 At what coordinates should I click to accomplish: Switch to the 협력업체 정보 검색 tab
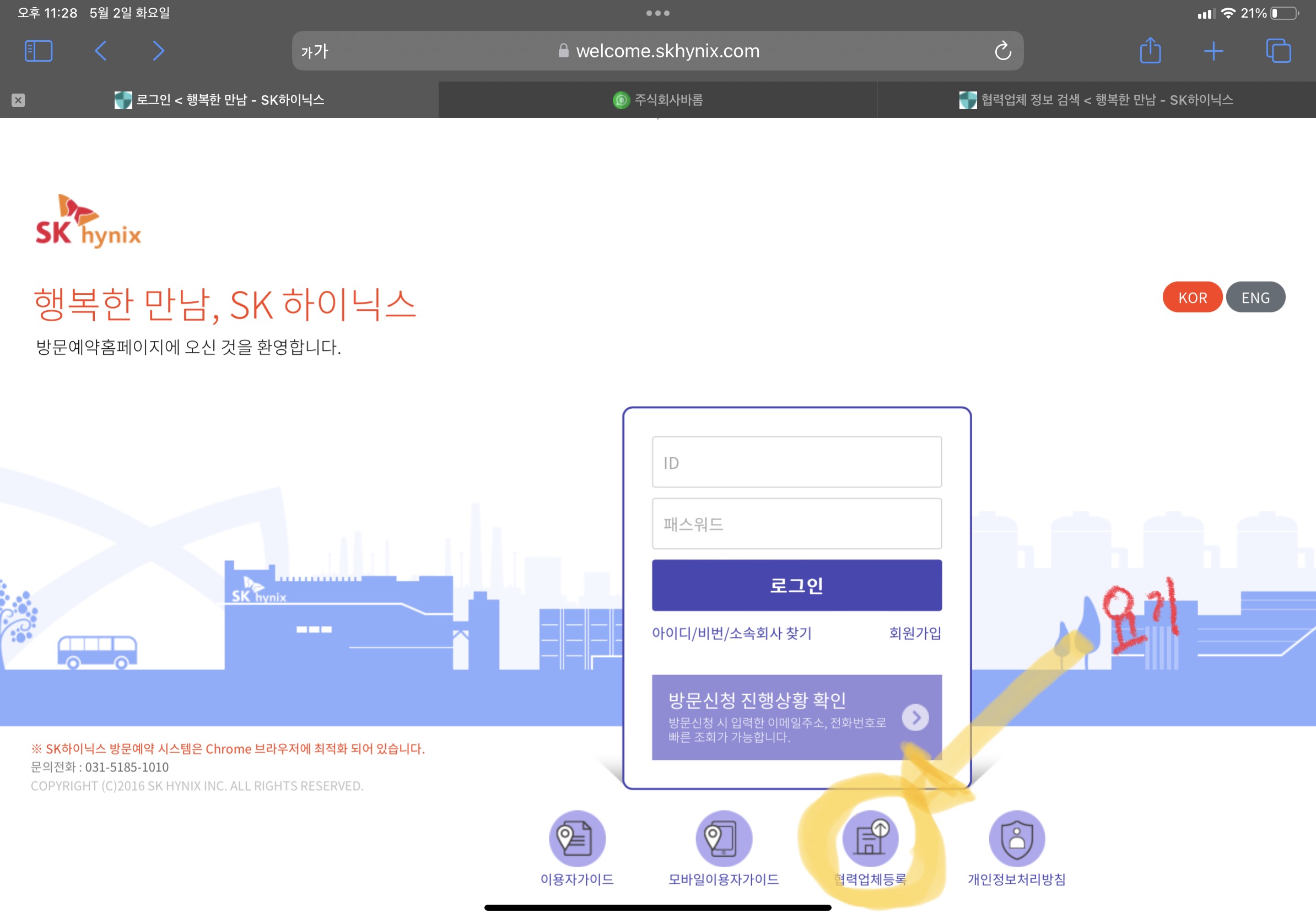1096,100
